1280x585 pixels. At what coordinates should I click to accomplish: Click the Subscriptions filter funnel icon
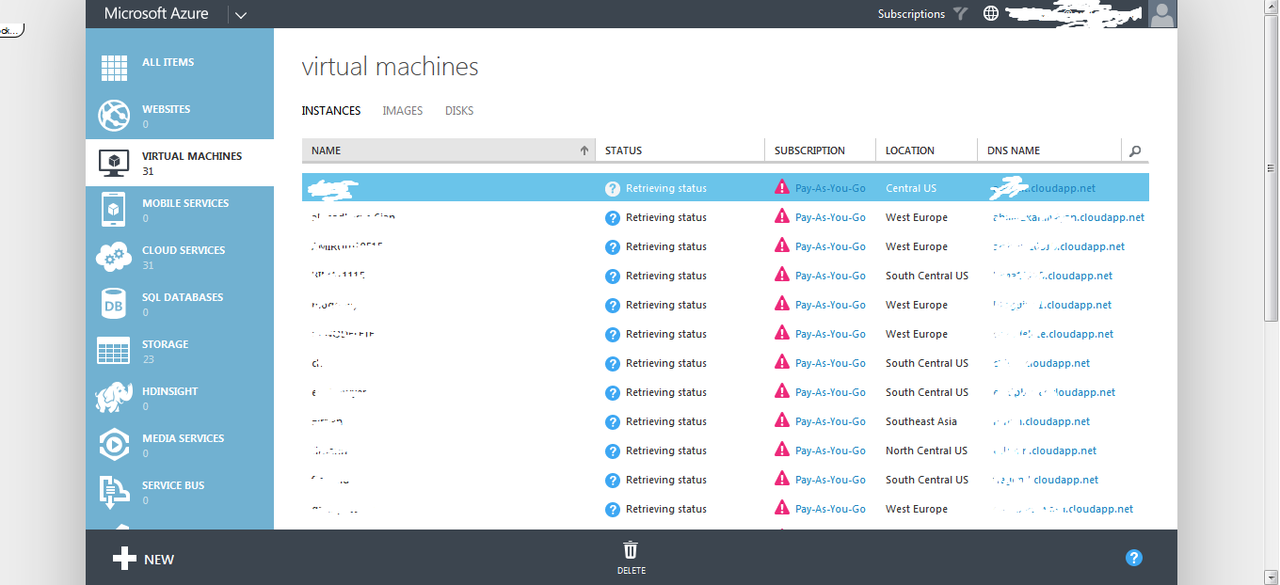pos(960,14)
